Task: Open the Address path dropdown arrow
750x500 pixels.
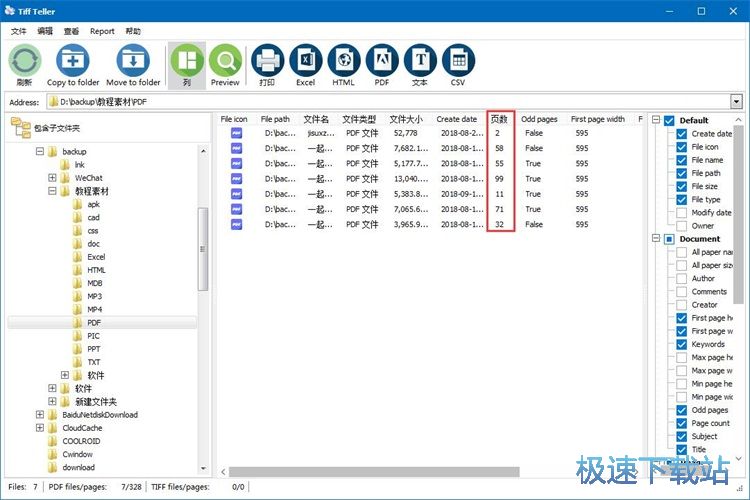Action: (x=736, y=102)
